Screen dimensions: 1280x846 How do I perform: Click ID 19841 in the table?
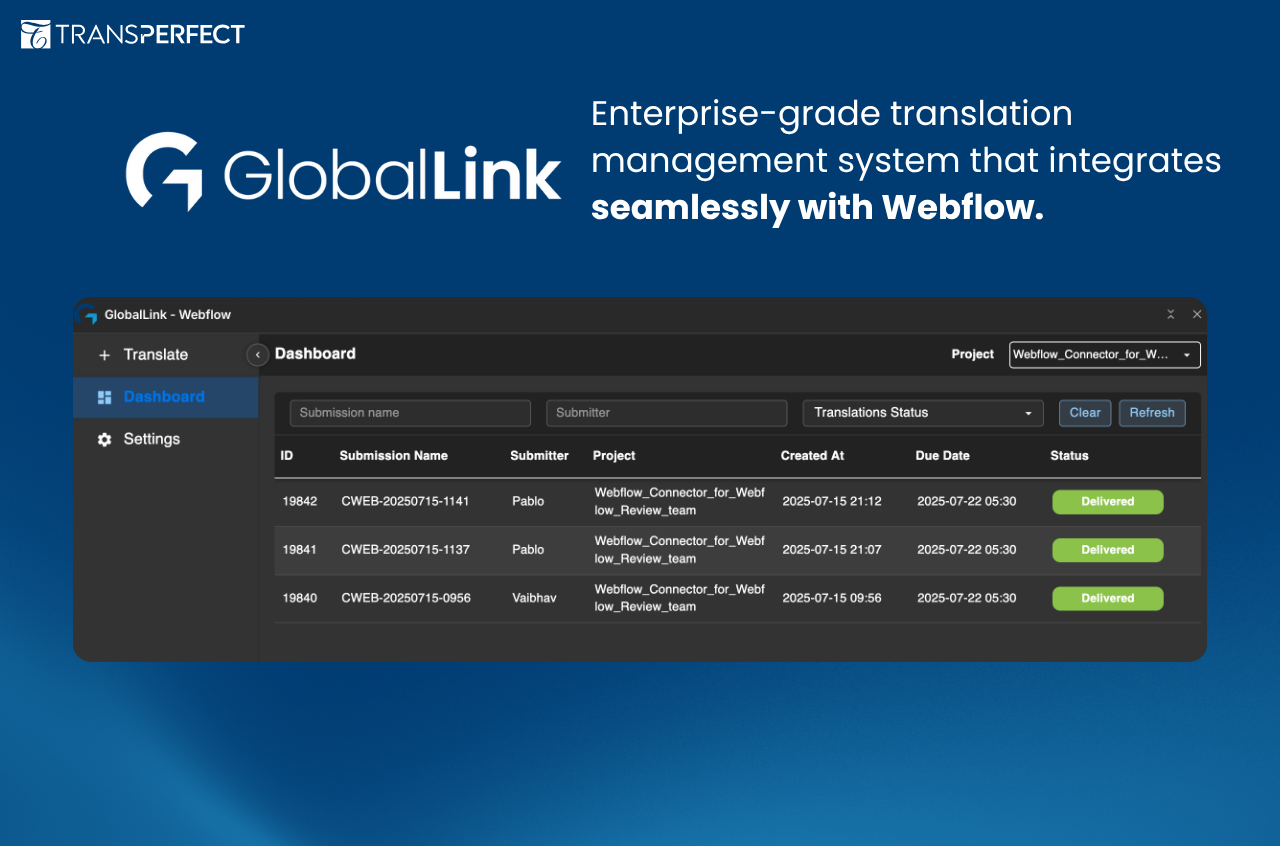[300, 550]
